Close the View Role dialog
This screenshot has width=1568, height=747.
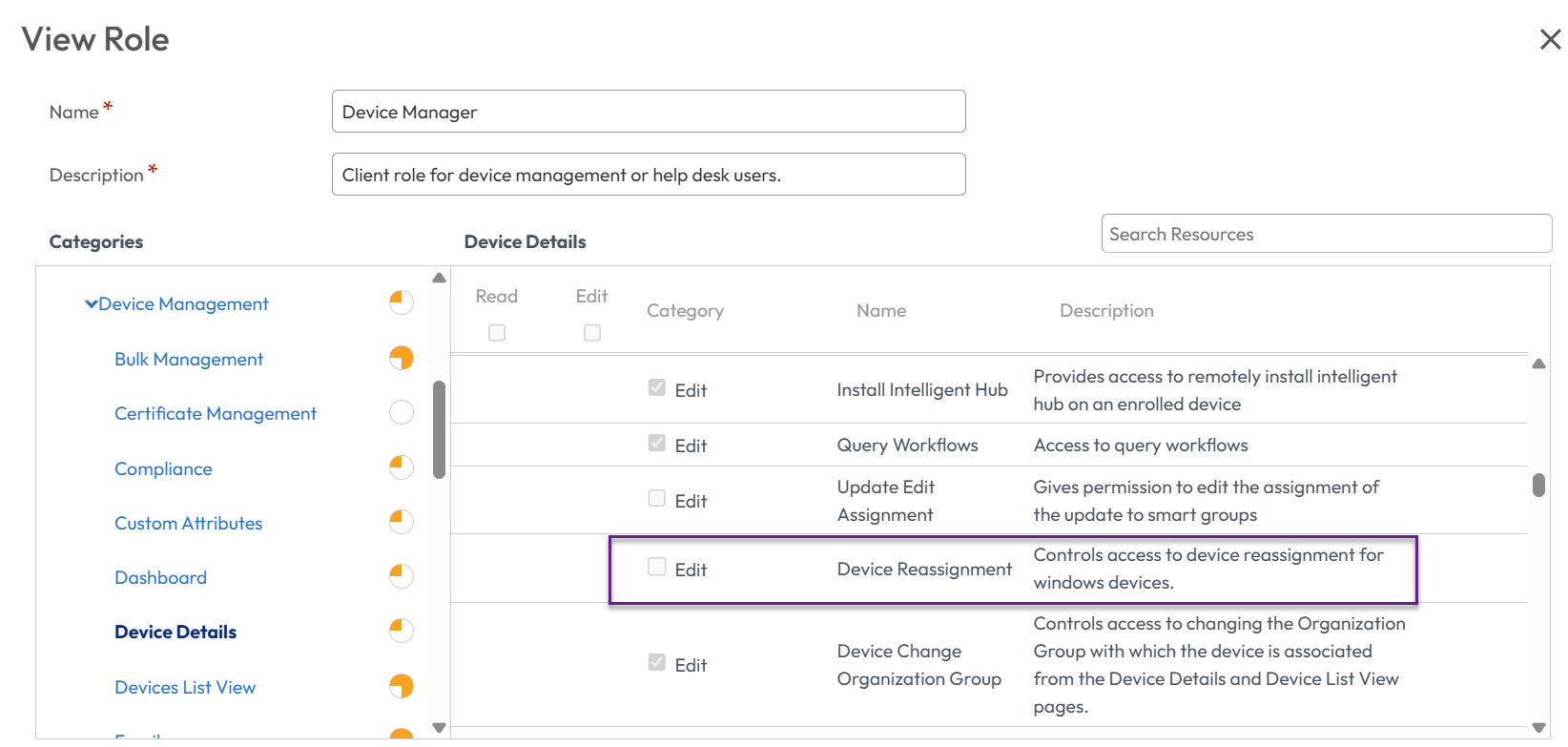(x=1550, y=39)
